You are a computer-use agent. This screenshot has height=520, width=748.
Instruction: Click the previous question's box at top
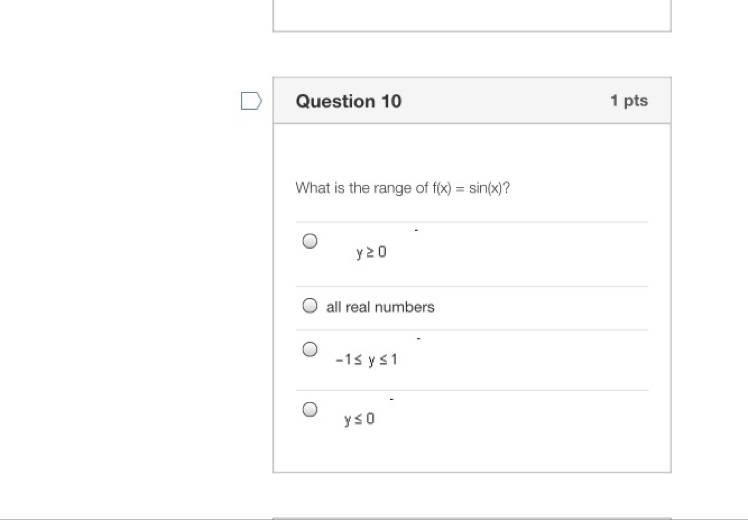pos(471,15)
